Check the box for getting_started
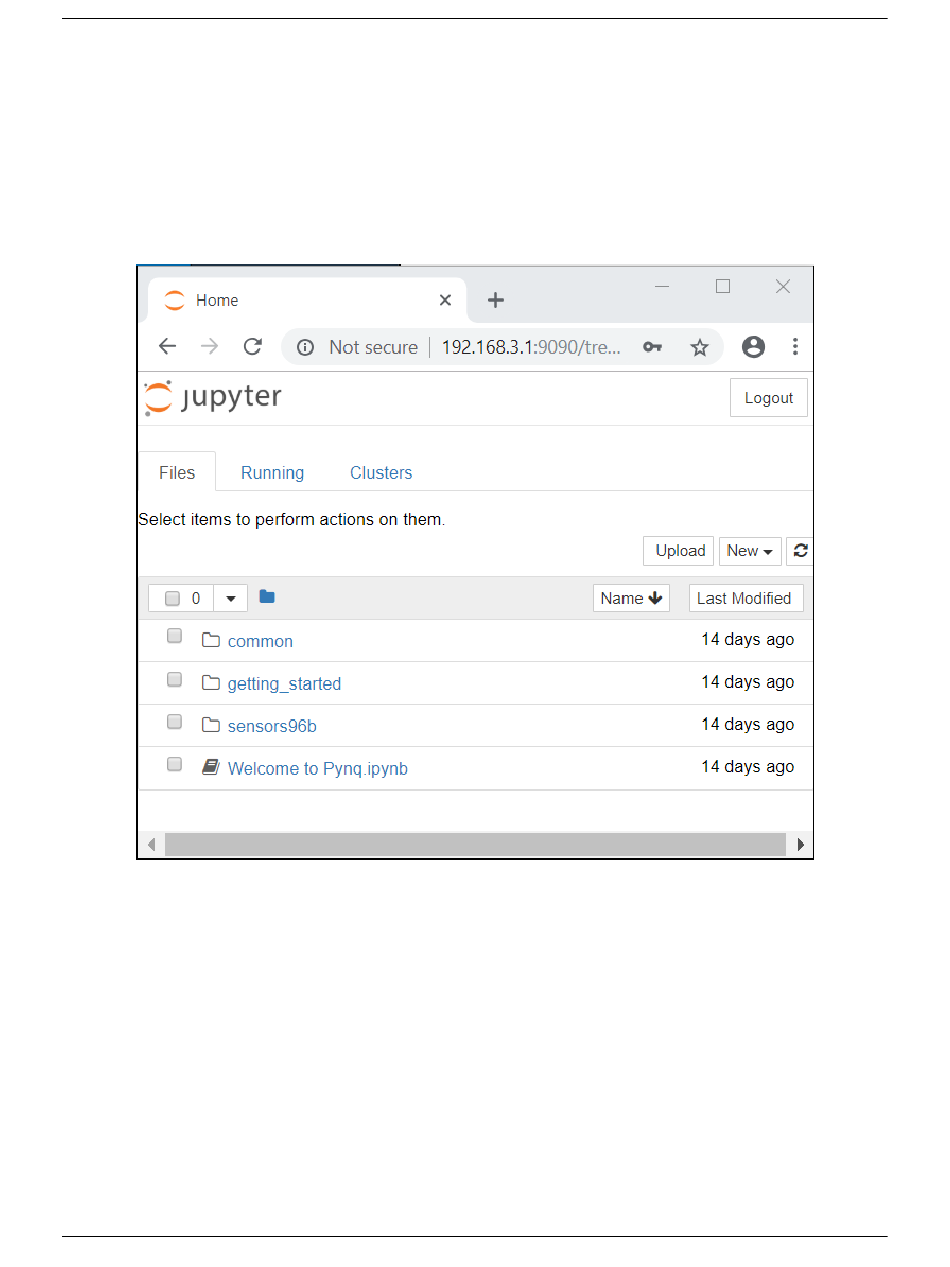 (174, 679)
